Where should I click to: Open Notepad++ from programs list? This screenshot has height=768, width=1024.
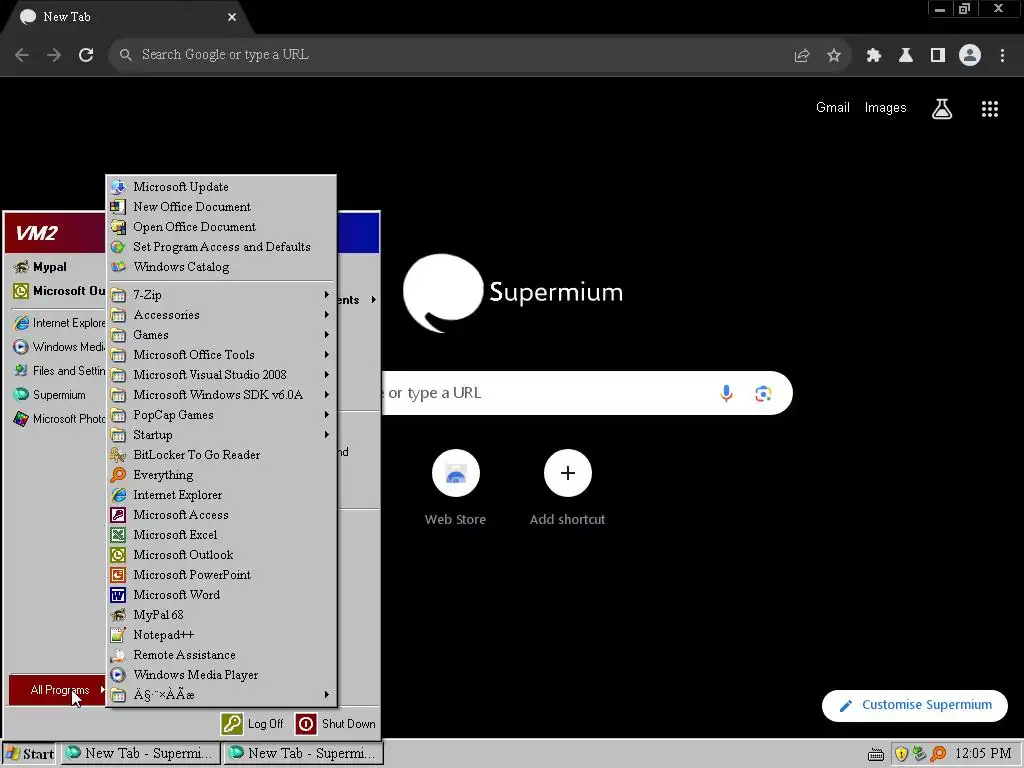[222, 635]
